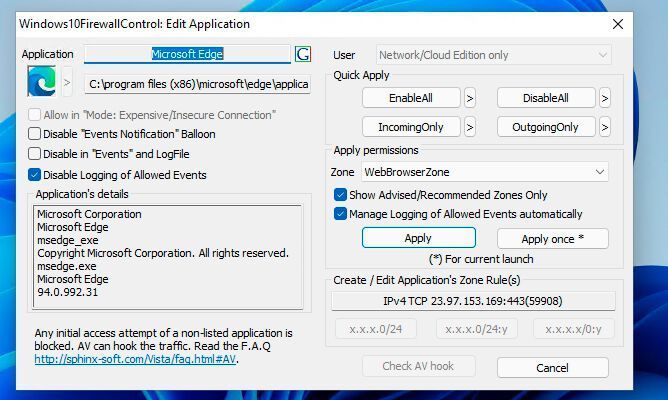668x400 pixels.
Task: Open the User dropdown
Action: tap(493, 55)
